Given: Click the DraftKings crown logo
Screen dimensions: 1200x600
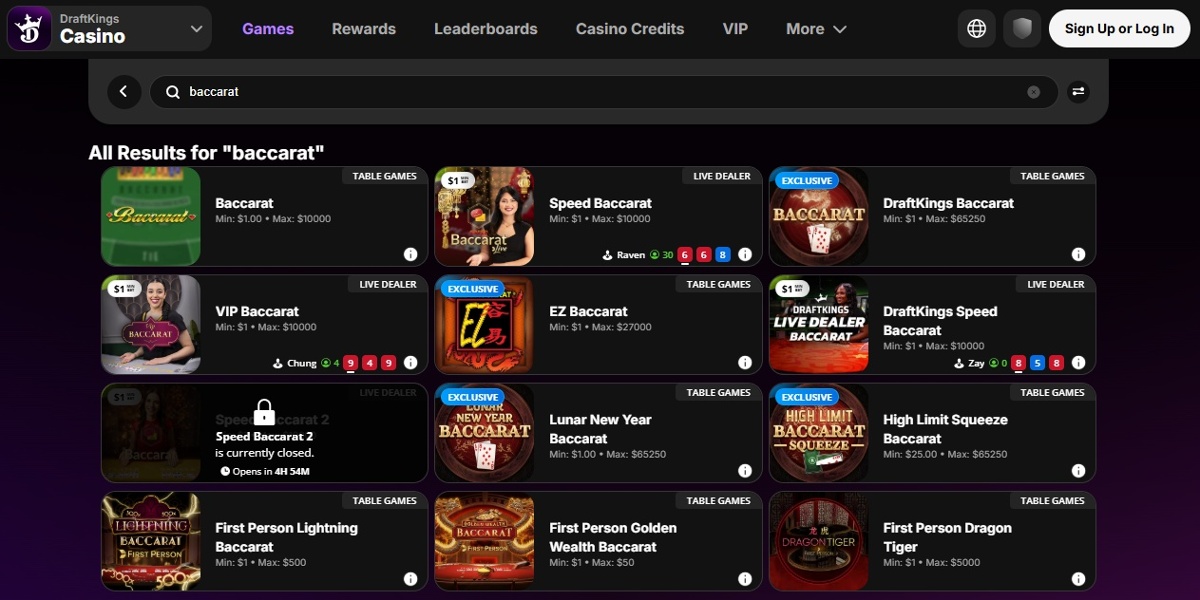Looking at the screenshot, I should tap(29, 28).
